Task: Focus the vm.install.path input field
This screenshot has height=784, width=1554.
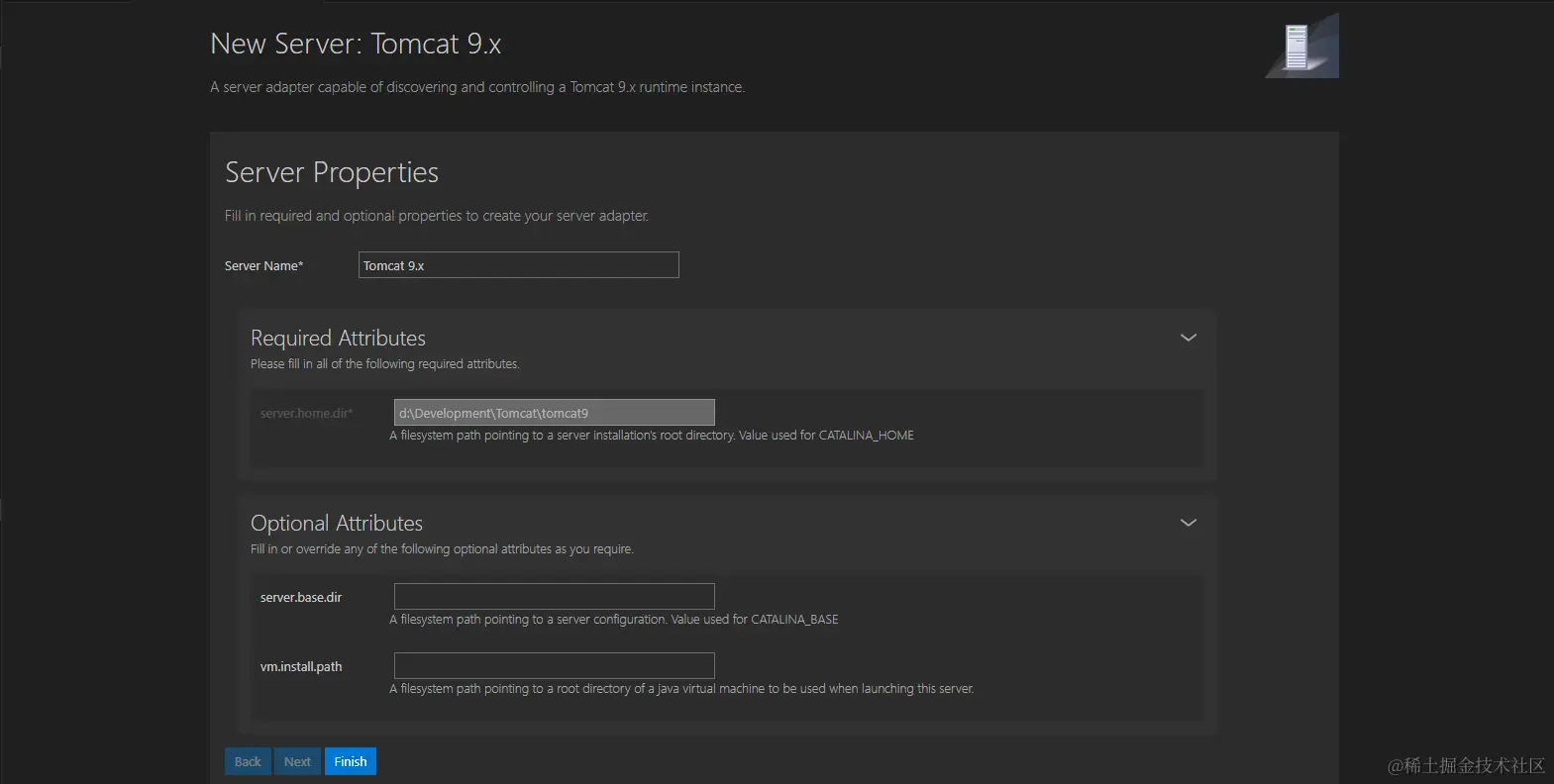Action: tap(554, 666)
